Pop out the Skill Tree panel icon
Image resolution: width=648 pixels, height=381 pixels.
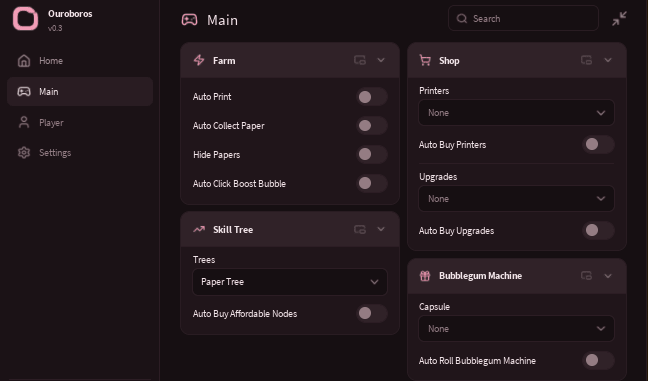(360, 229)
